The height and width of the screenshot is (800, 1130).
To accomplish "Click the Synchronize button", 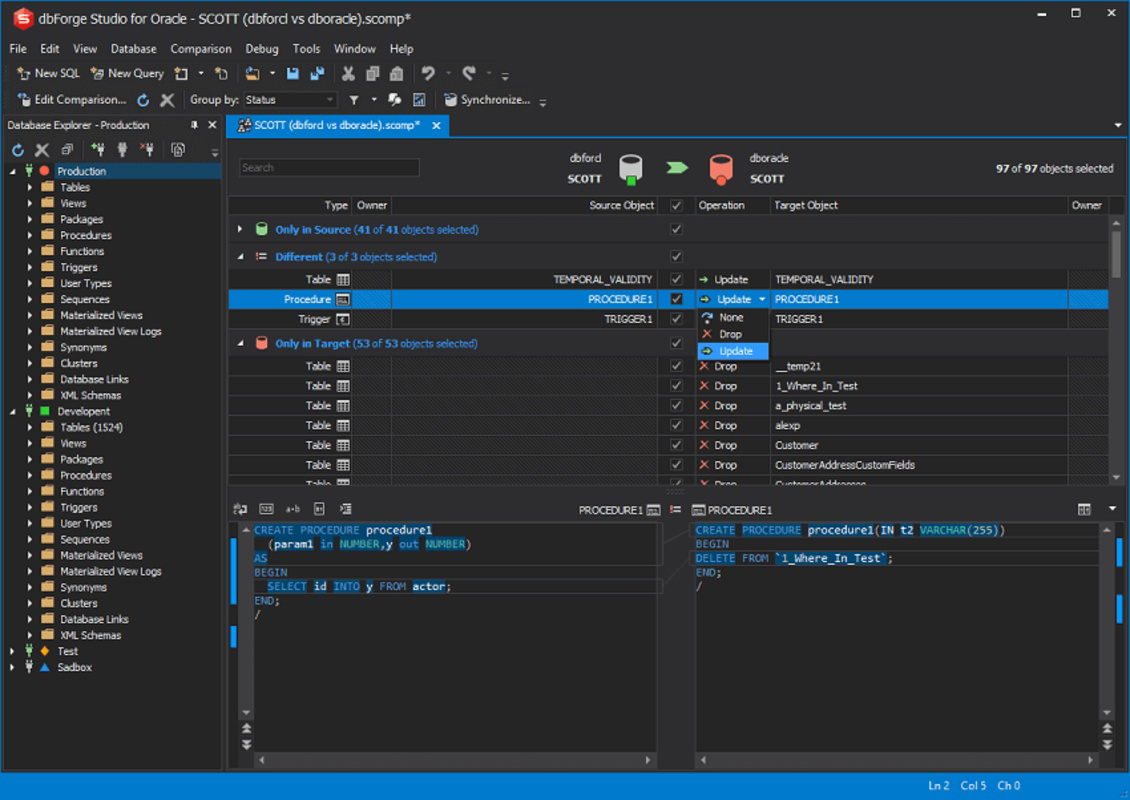I will [487, 99].
